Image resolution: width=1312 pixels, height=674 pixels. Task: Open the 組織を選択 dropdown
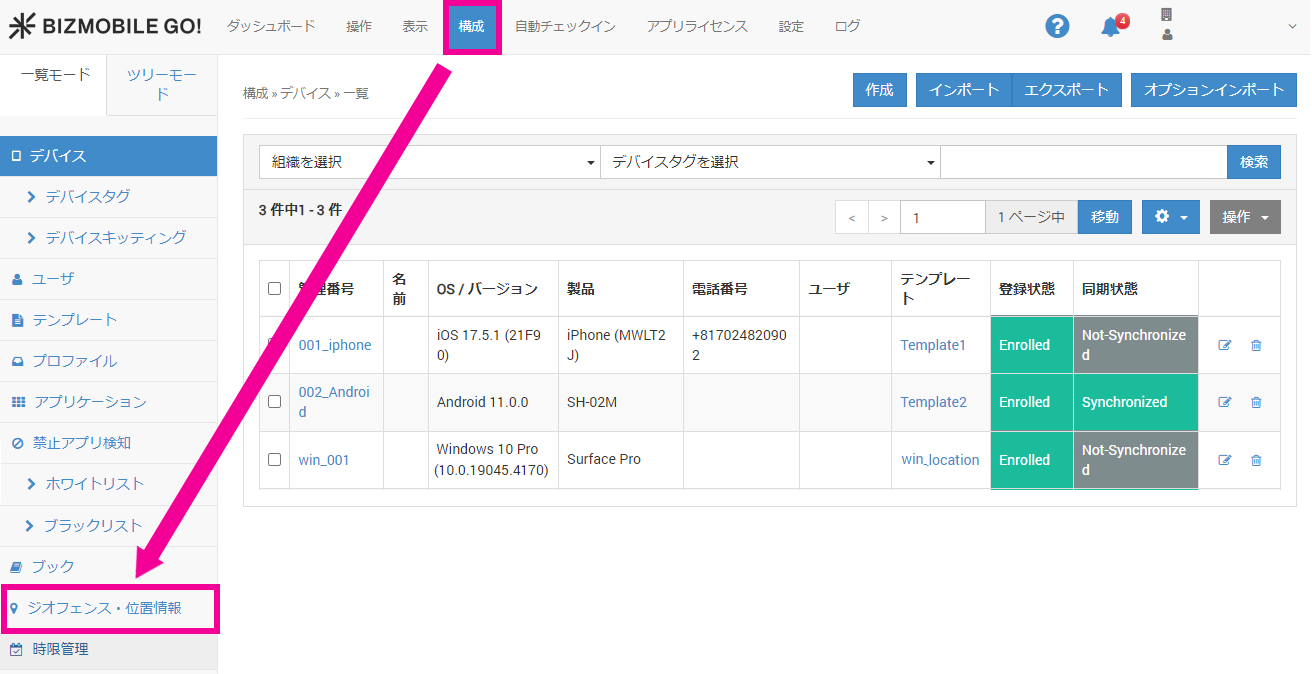(429, 162)
